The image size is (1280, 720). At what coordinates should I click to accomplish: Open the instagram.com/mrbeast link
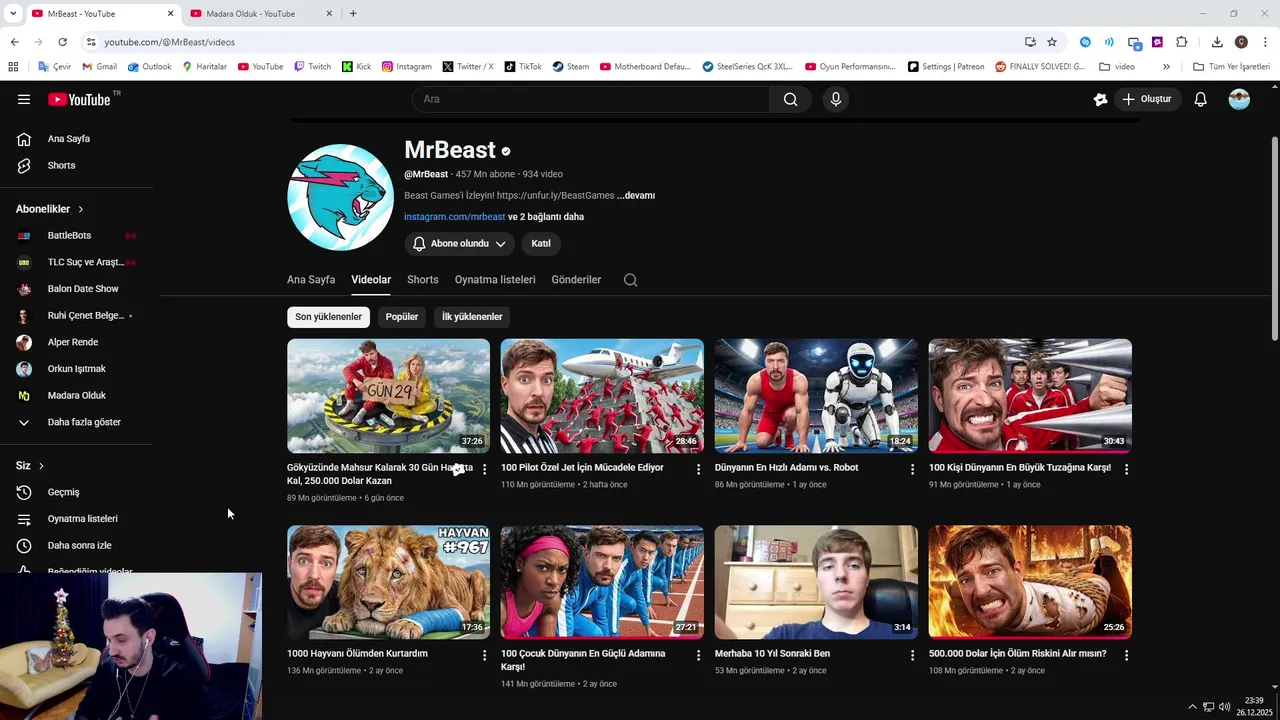tap(455, 217)
